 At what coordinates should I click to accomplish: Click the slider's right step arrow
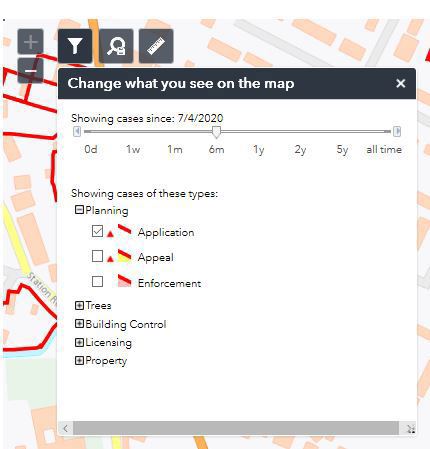pyautogui.click(x=397, y=131)
